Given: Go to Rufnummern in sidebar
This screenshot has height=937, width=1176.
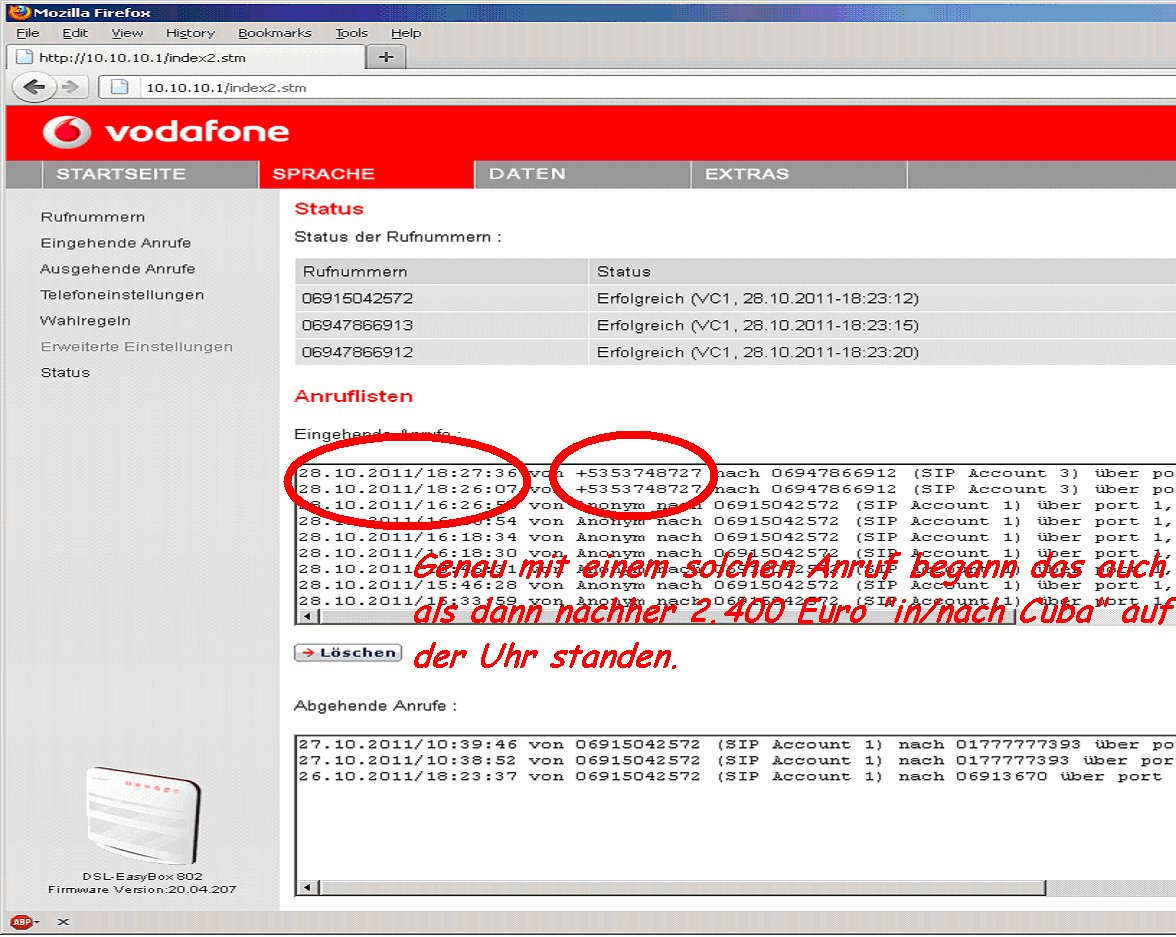Looking at the screenshot, I should [93, 217].
